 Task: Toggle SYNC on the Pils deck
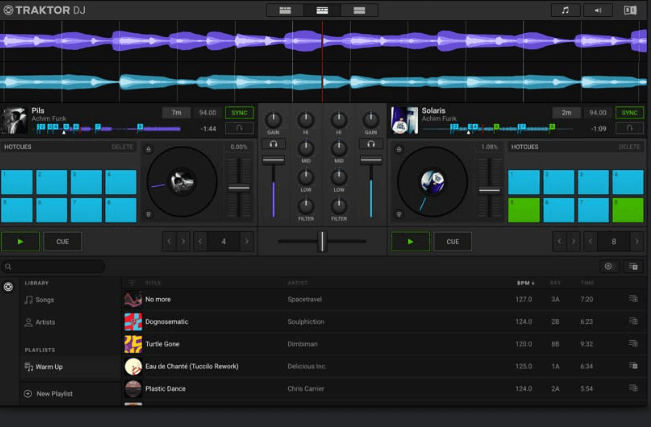pyautogui.click(x=239, y=113)
